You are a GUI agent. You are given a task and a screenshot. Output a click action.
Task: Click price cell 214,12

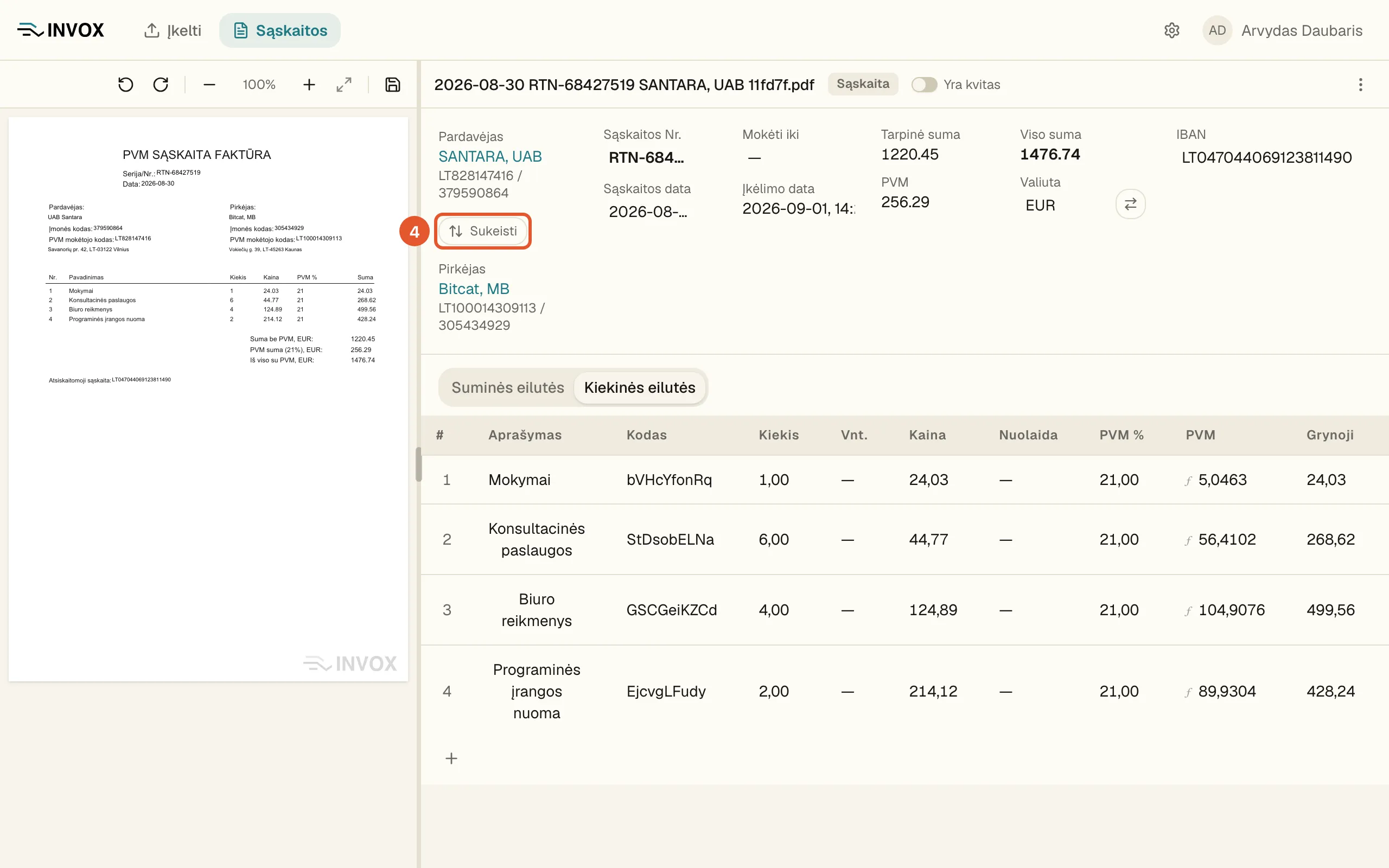tap(933, 691)
